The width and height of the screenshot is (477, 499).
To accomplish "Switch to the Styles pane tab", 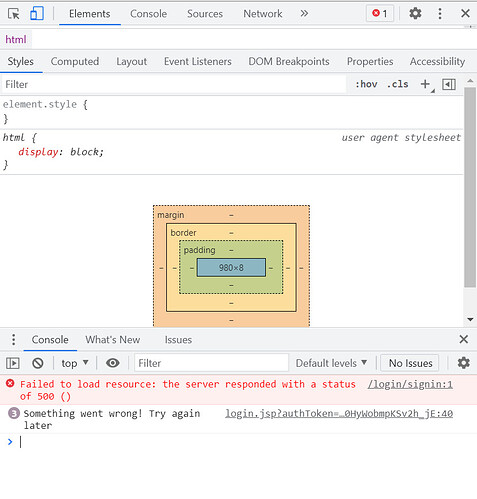I will [x=21, y=62].
